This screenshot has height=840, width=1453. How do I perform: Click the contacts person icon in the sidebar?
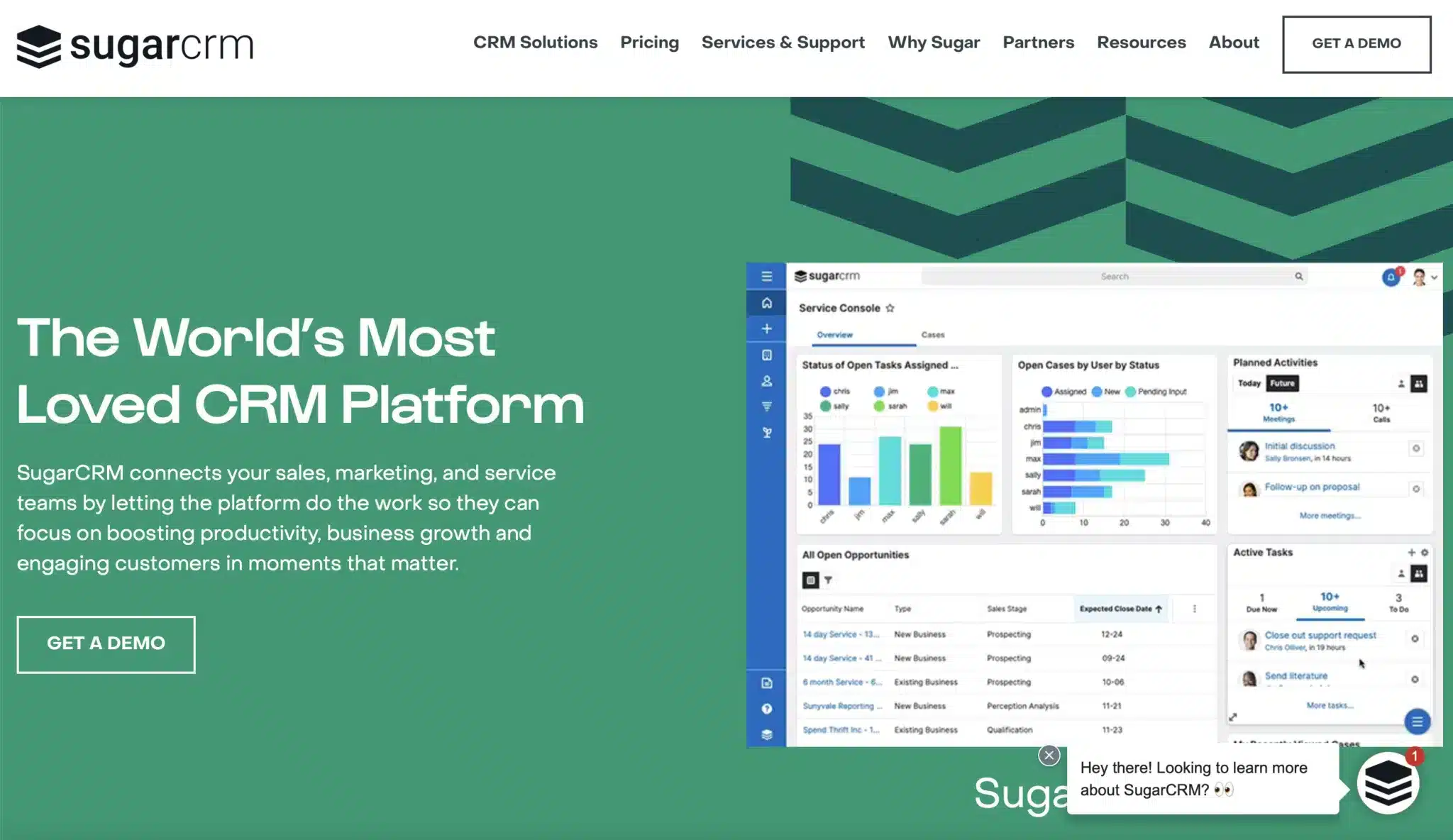[x=766, y=381]
